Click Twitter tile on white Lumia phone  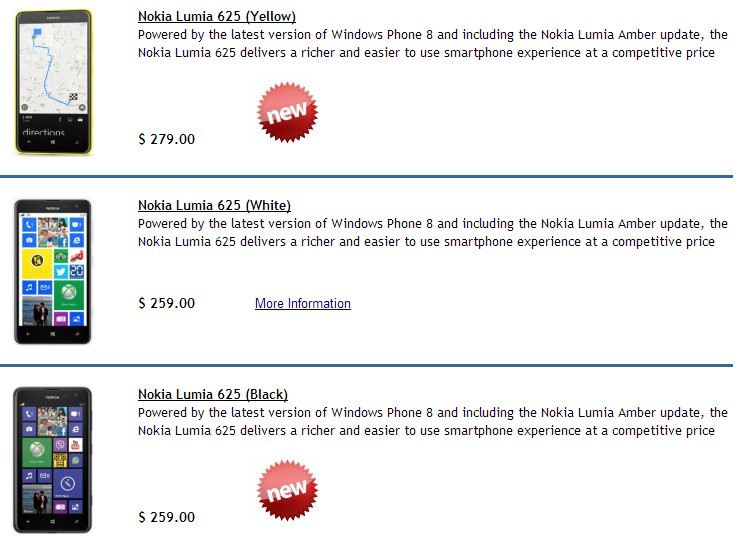(62, 271)
